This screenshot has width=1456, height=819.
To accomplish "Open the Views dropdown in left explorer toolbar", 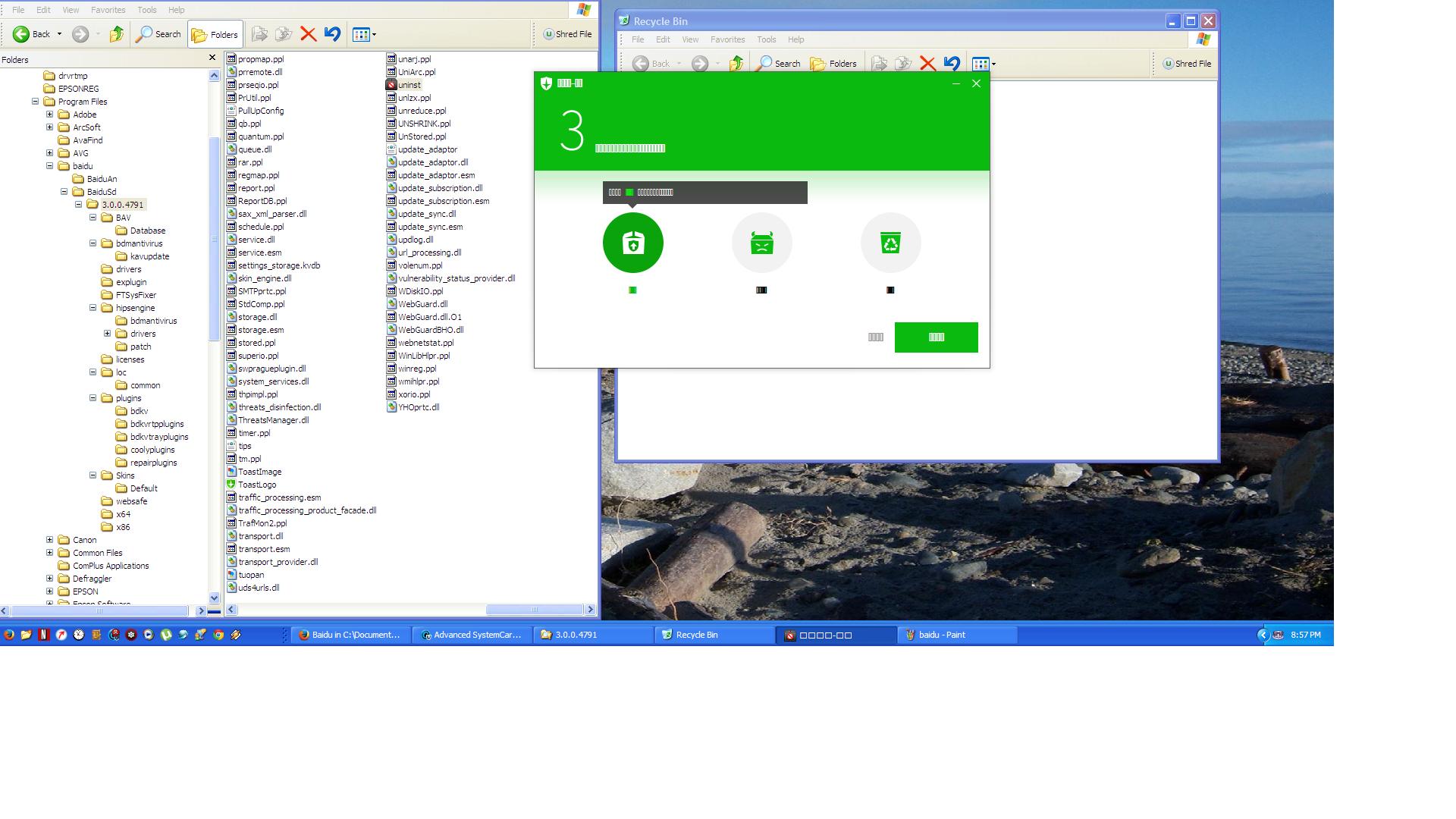I will pos(365,34).
